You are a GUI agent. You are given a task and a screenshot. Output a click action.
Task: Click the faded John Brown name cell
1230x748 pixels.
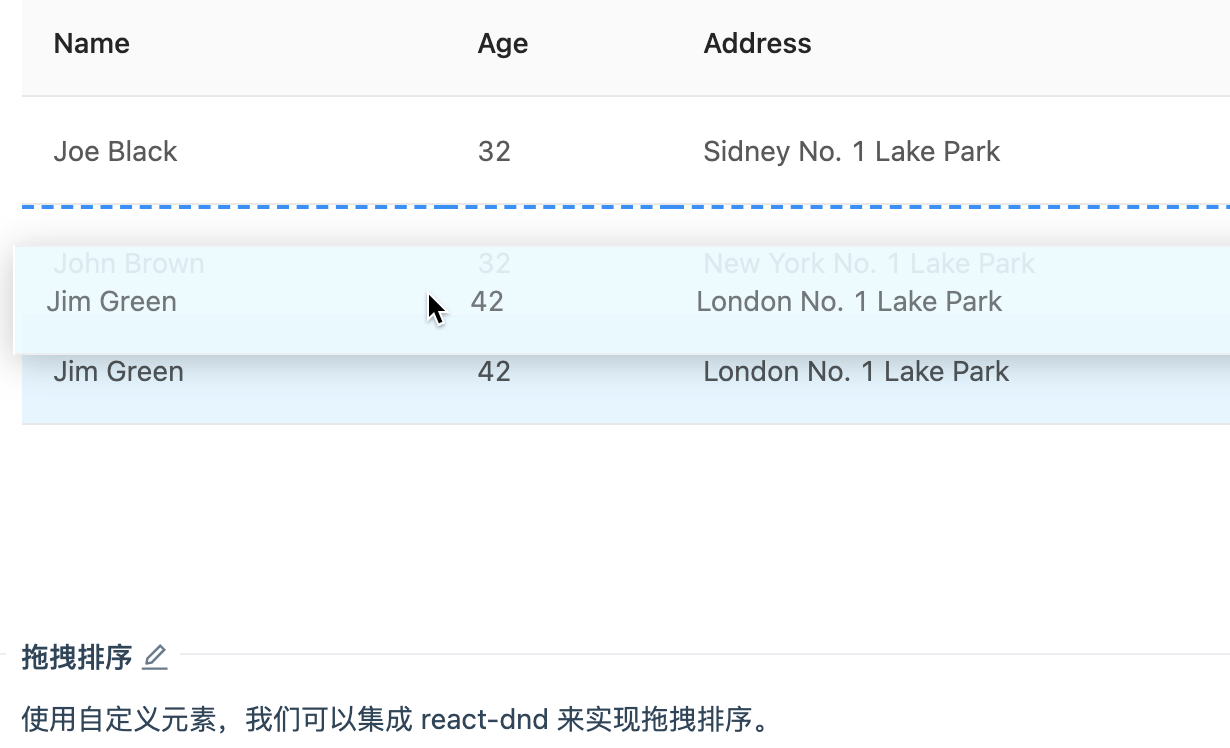(128, 263)
